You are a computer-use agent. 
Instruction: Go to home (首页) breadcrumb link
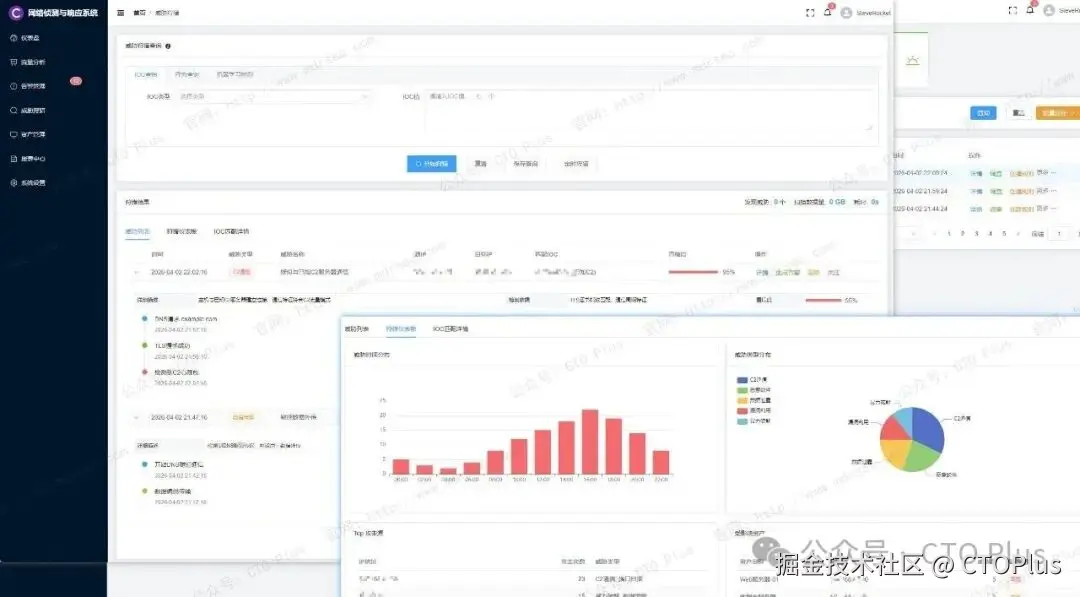pyautogui.click(x=139, y=12)
